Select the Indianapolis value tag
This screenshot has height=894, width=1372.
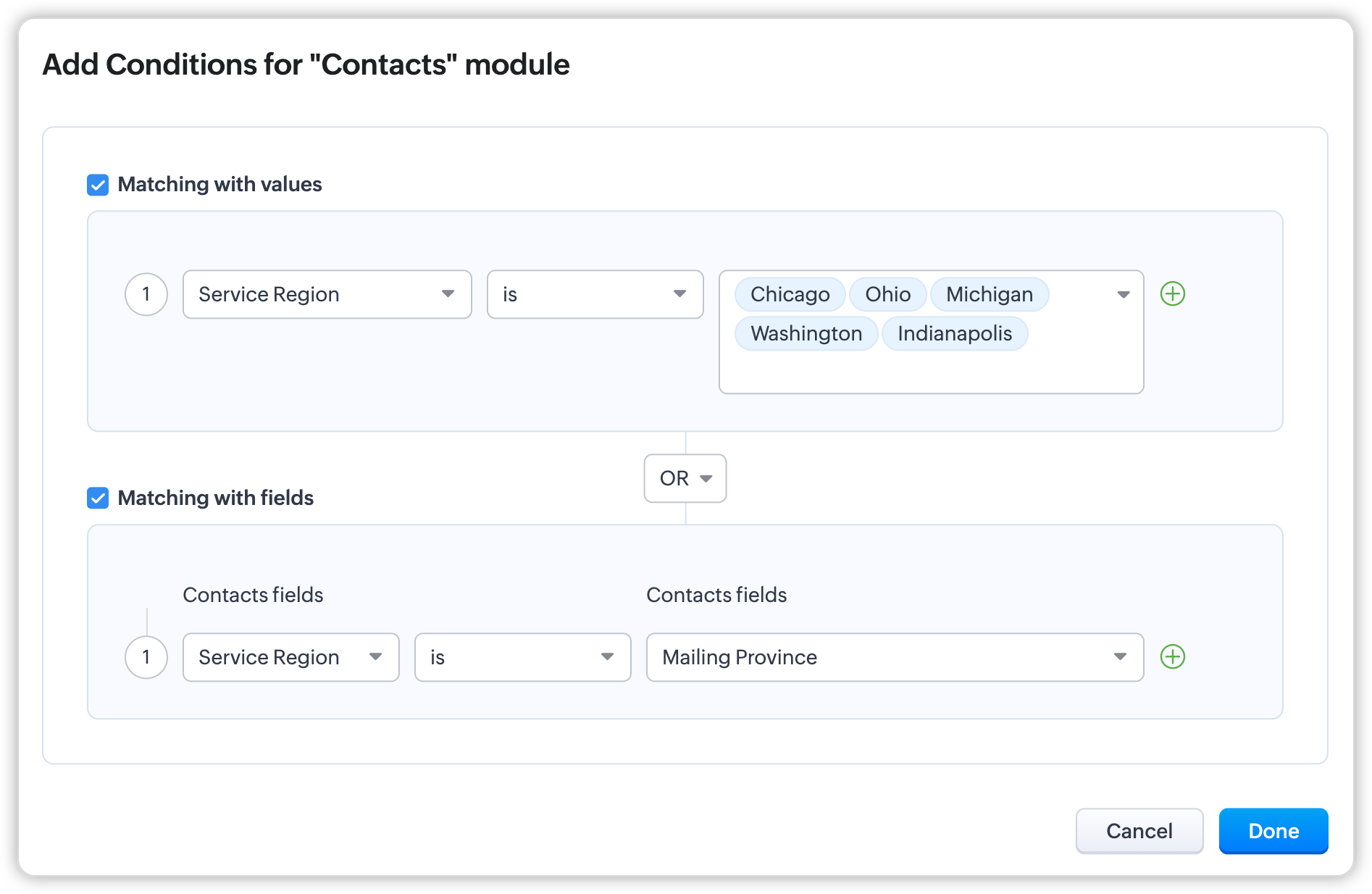tap(954, 333)
